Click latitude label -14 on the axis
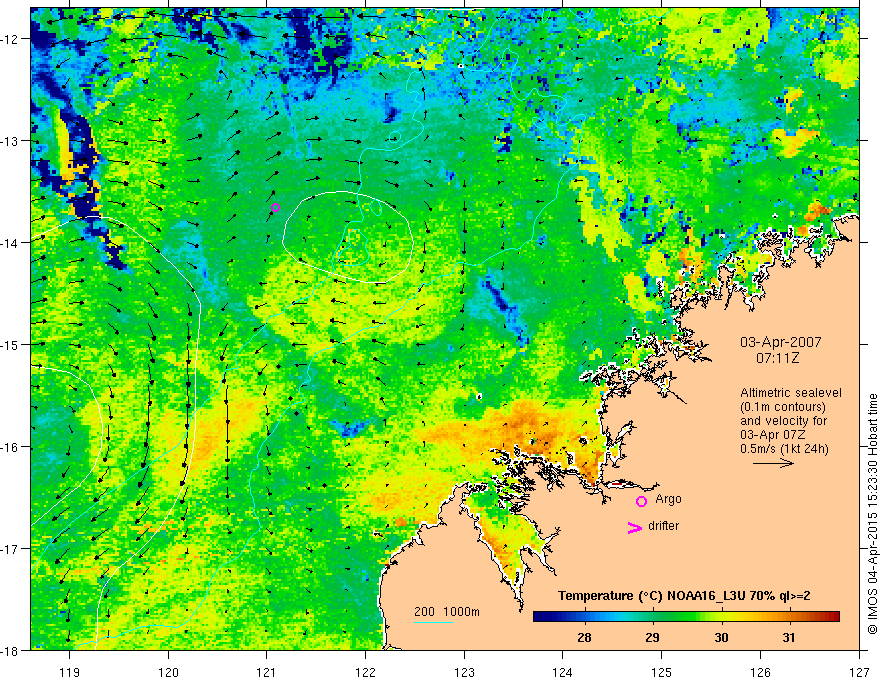Viewport: 880px width, 680px height. click(x=11, y=242)
